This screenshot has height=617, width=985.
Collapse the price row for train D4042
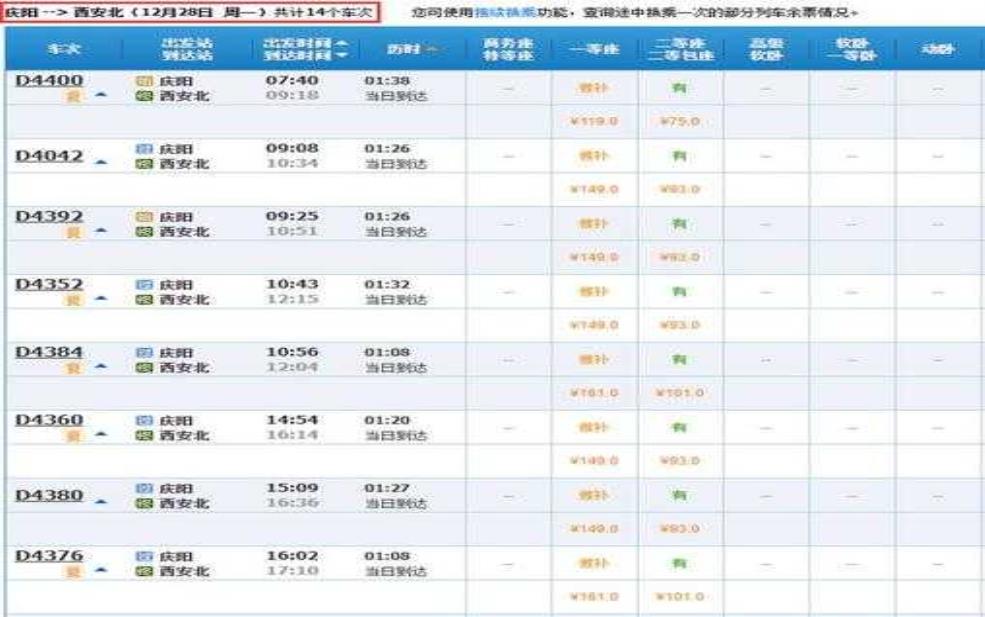coord(101,158)
